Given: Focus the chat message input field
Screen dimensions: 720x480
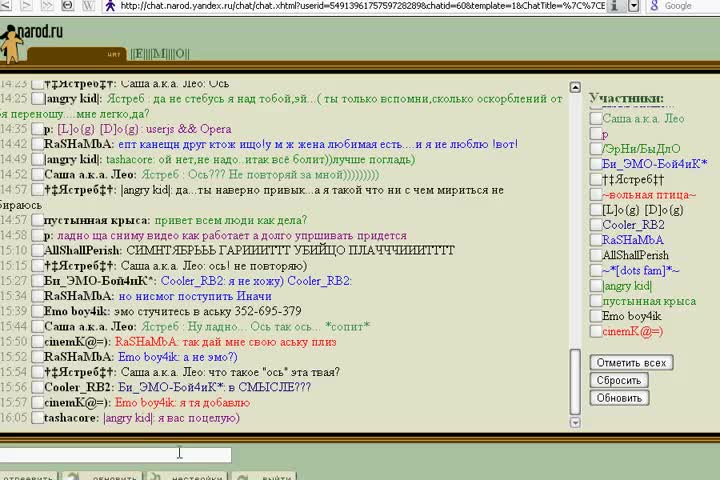Looking at the screenshot, I should pyautogui.click(x=115, y=455).
